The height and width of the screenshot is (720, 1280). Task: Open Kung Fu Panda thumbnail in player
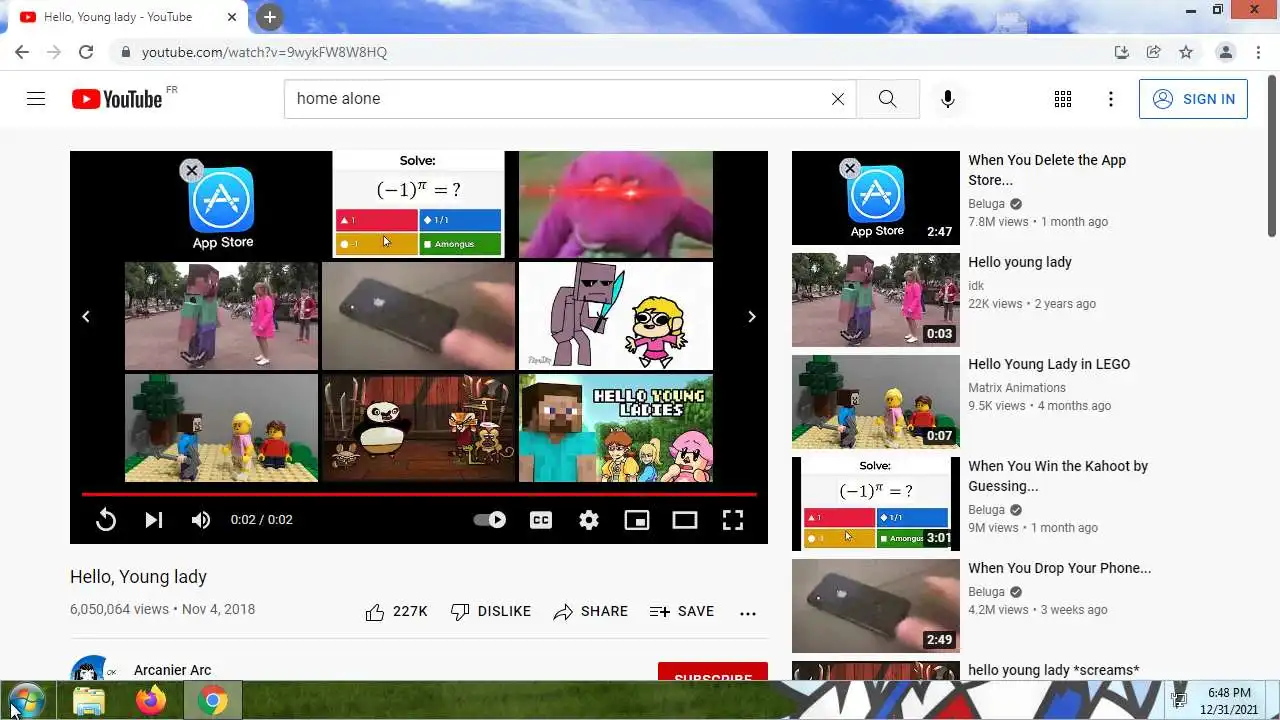tap(418, 428)
